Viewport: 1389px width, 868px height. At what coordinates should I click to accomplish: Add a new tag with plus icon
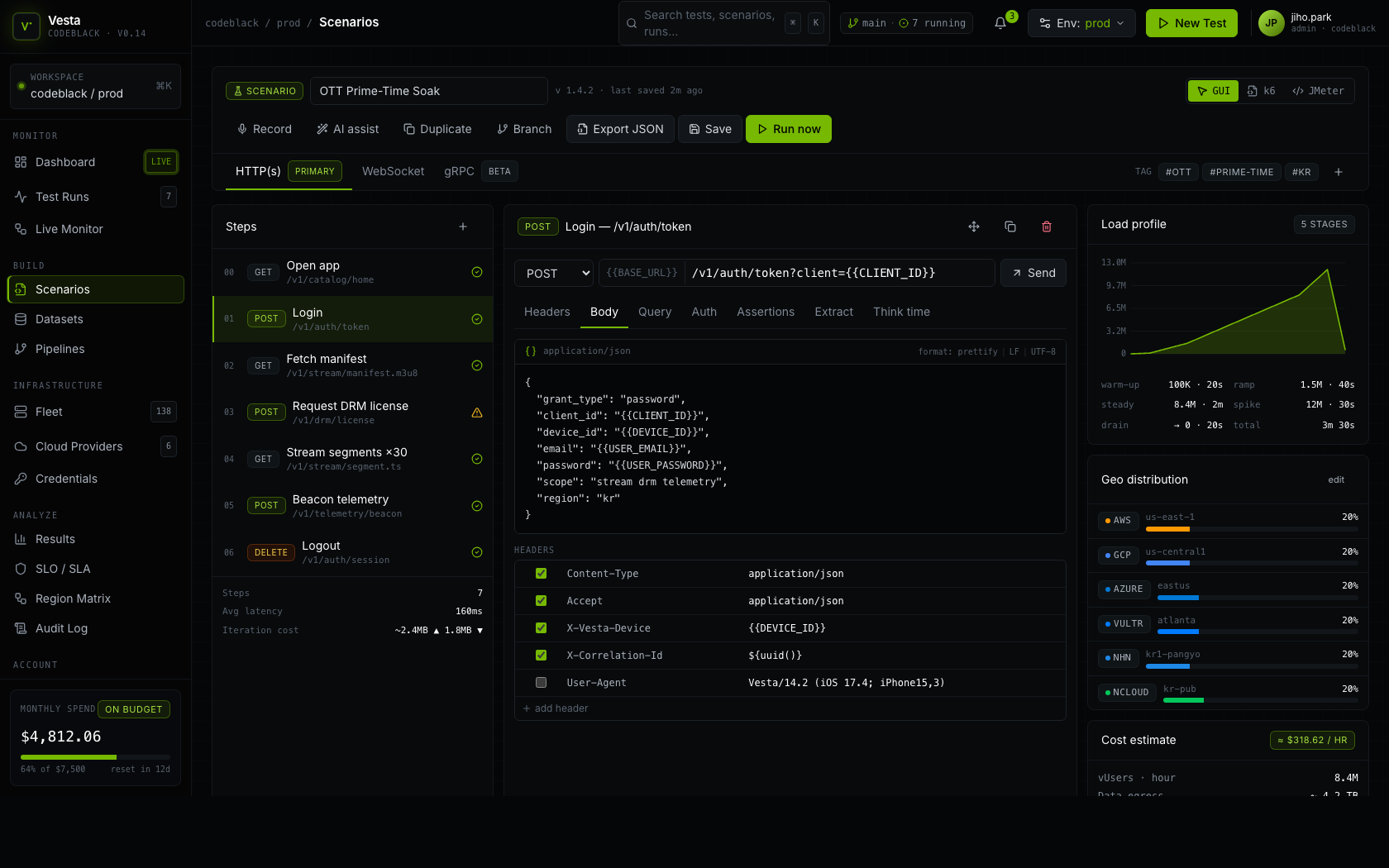coord(1339,172)
